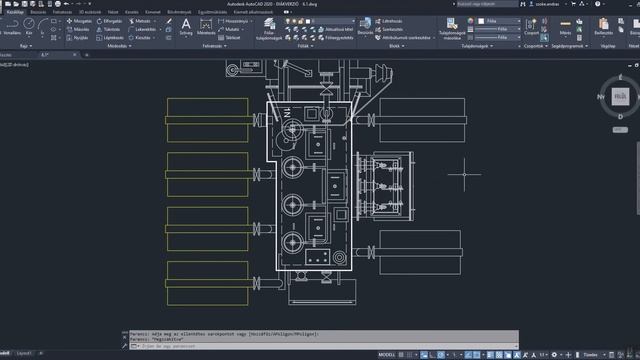This screenshot has height=360, width=640.
Task: Switch to the Beszúrás ribbon tab
Action: point(38,12)
